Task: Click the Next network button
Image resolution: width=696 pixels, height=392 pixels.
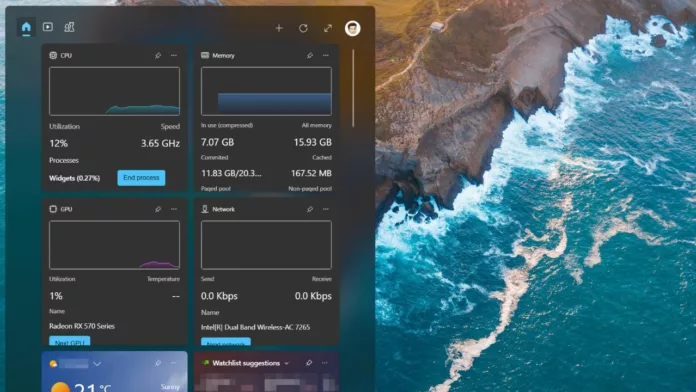Action: click(x=226, y=342)
